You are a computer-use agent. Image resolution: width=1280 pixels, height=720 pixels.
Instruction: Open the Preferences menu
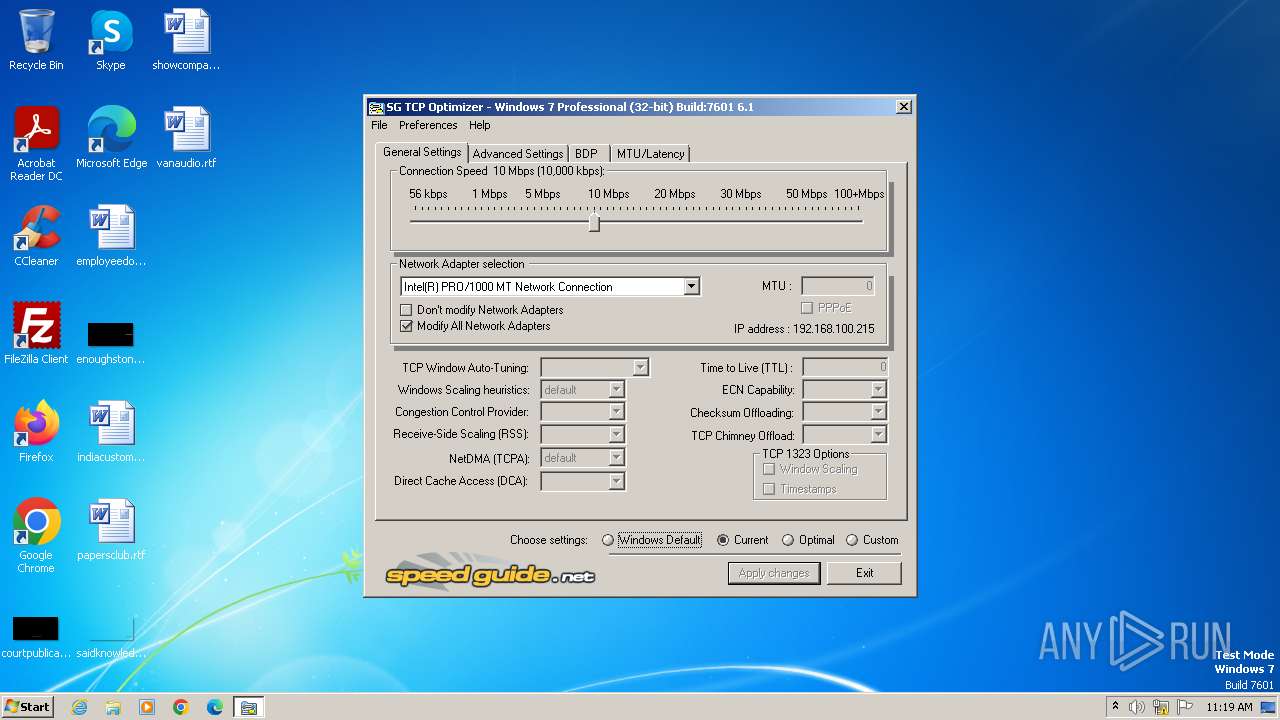(x=428, y=125)
